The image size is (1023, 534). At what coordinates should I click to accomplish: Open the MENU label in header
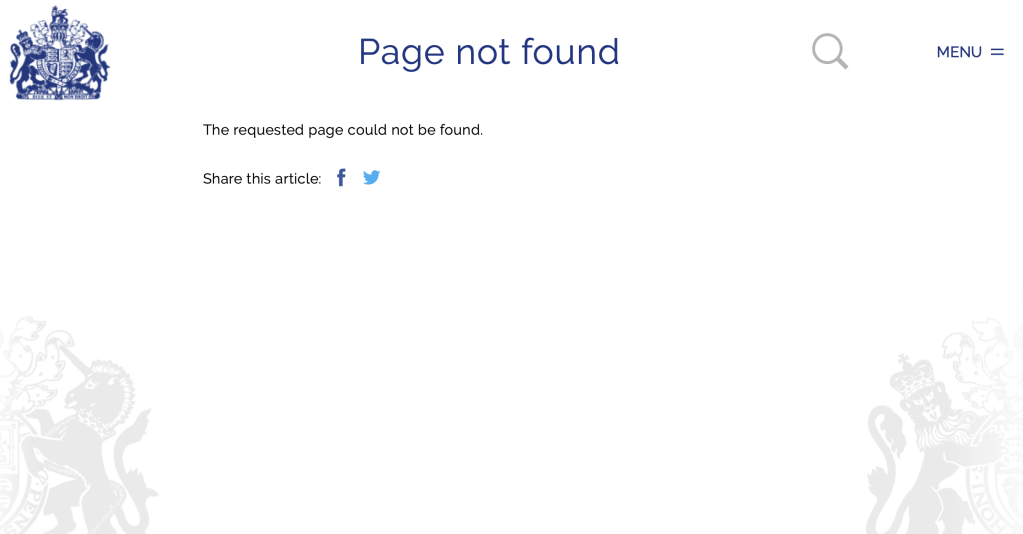click(959, 52)
